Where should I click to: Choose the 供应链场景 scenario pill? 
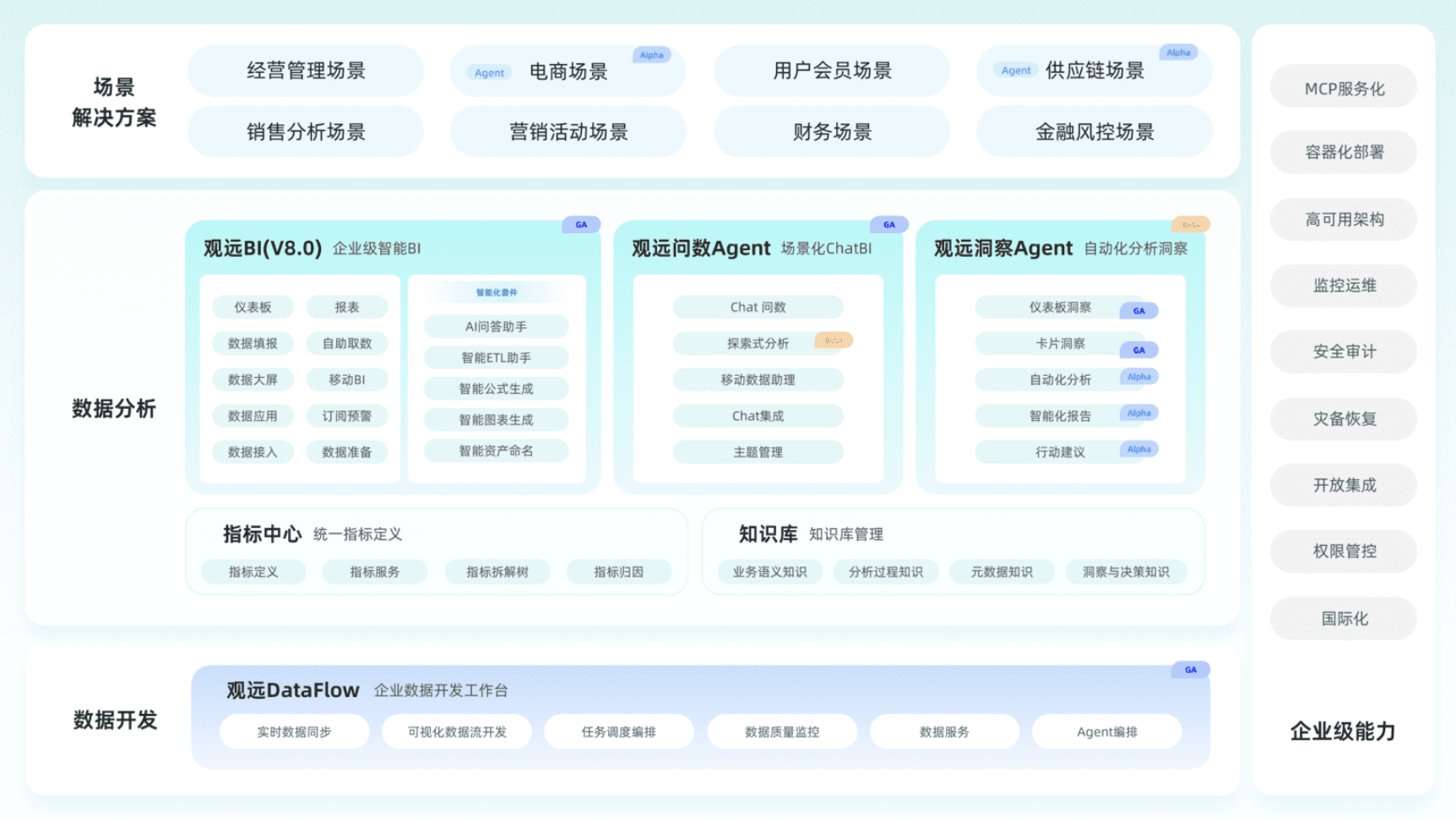[1095, 71]
